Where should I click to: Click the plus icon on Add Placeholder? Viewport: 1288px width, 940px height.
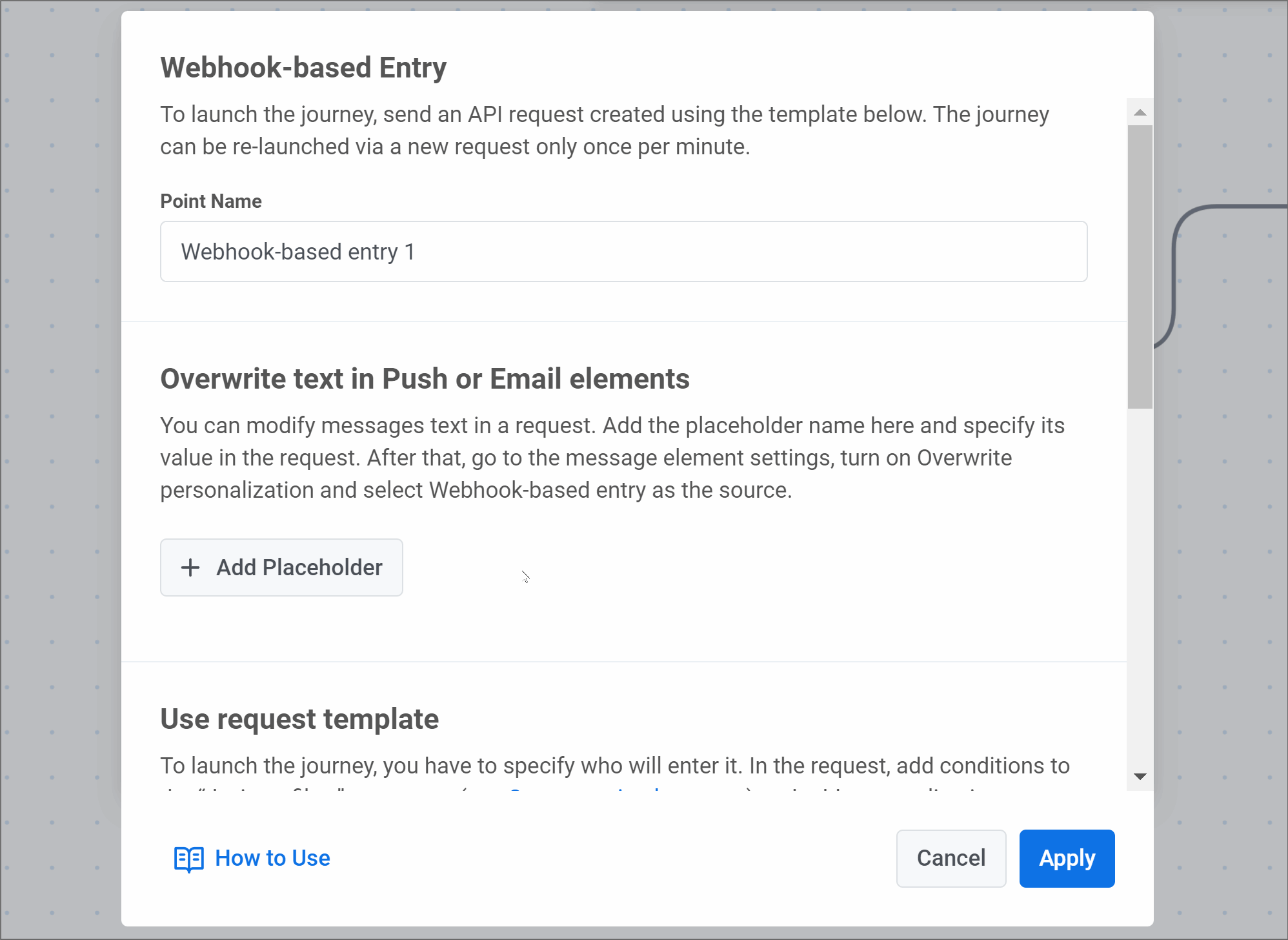click(190, 567)
